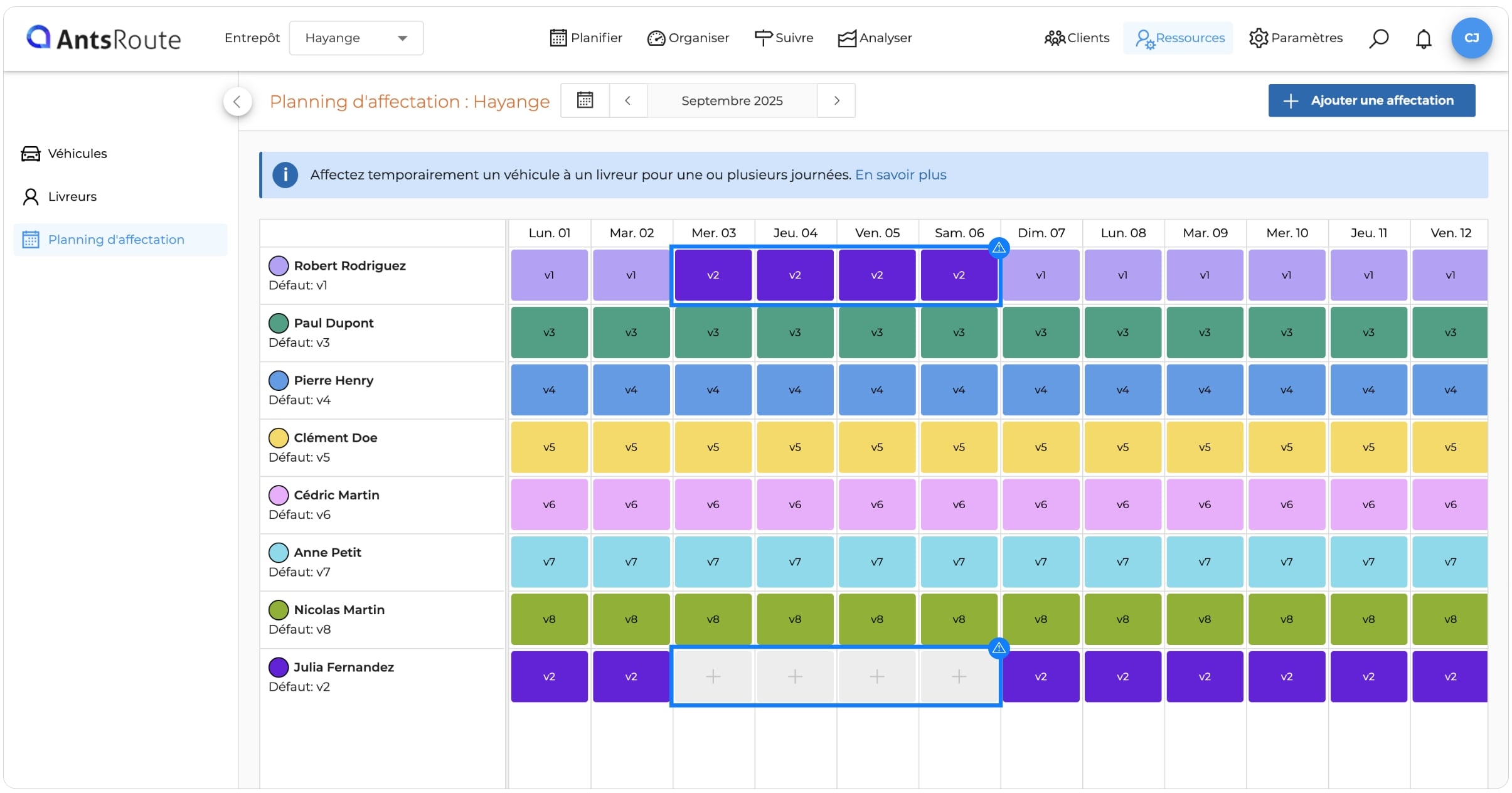The image size is (1512, 793).
Task: Select Robert Rodriguez's v1 cell on Lun. 01
Action: point(549,275)
